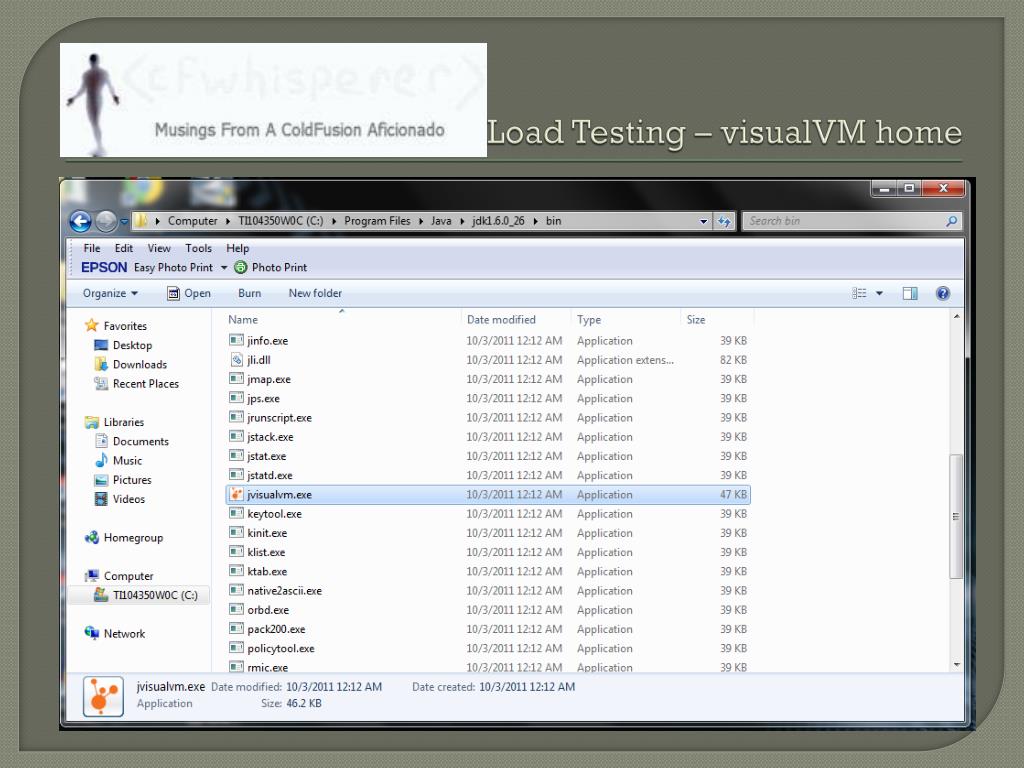Click the file list vertical scrollbar
1024x768 pixels.
[x=956, y=515]
